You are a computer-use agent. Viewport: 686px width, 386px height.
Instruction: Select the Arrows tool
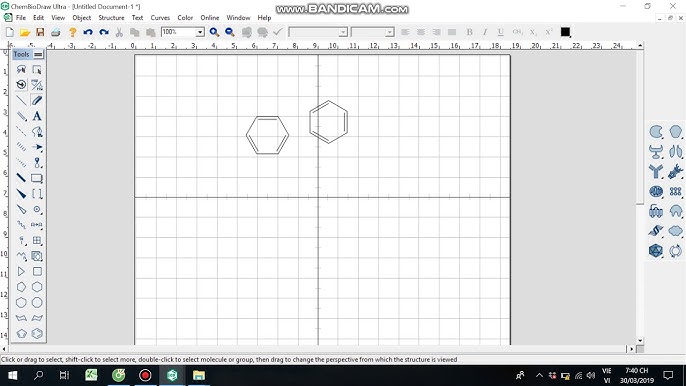tap(37, 147)
